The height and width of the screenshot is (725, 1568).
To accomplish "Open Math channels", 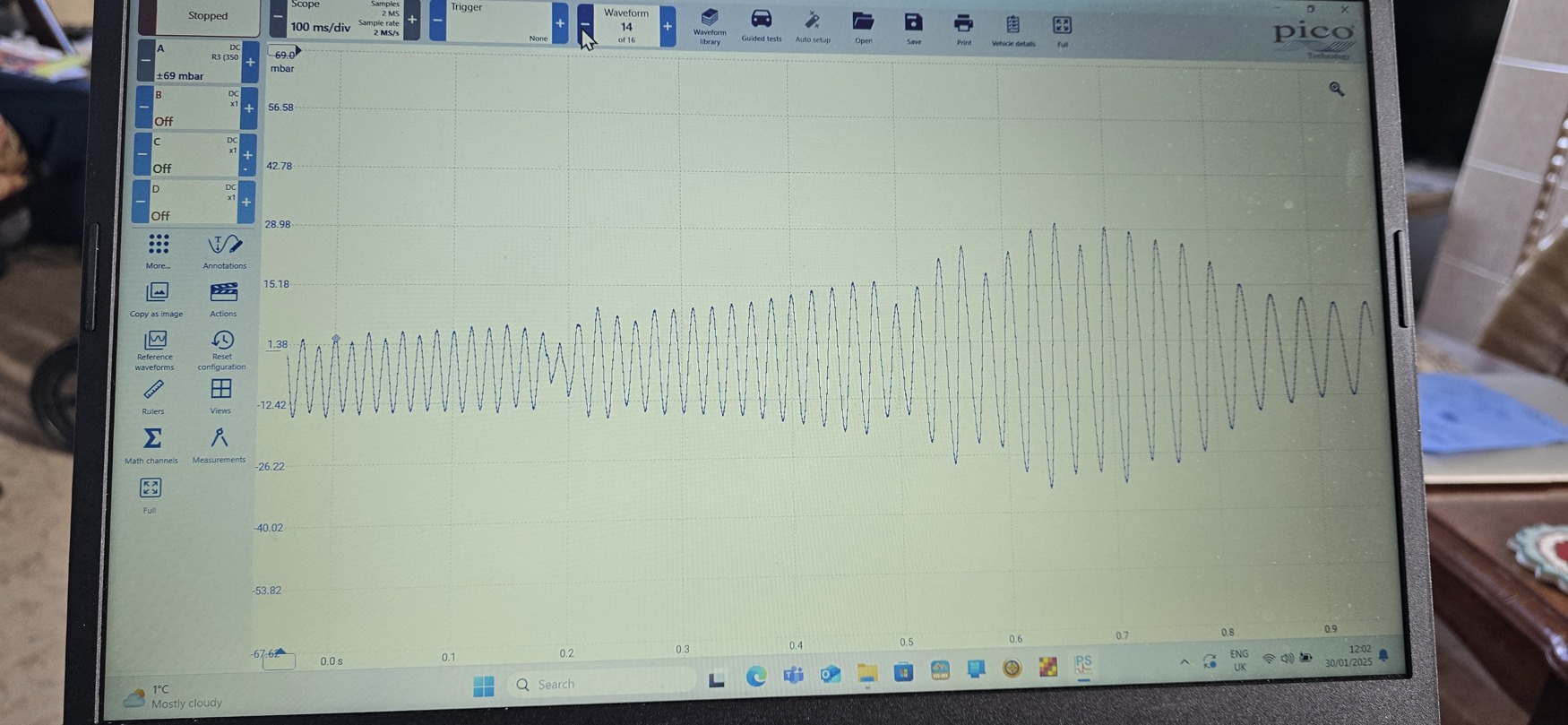I will pyautogui.click(x=151, y=445).
